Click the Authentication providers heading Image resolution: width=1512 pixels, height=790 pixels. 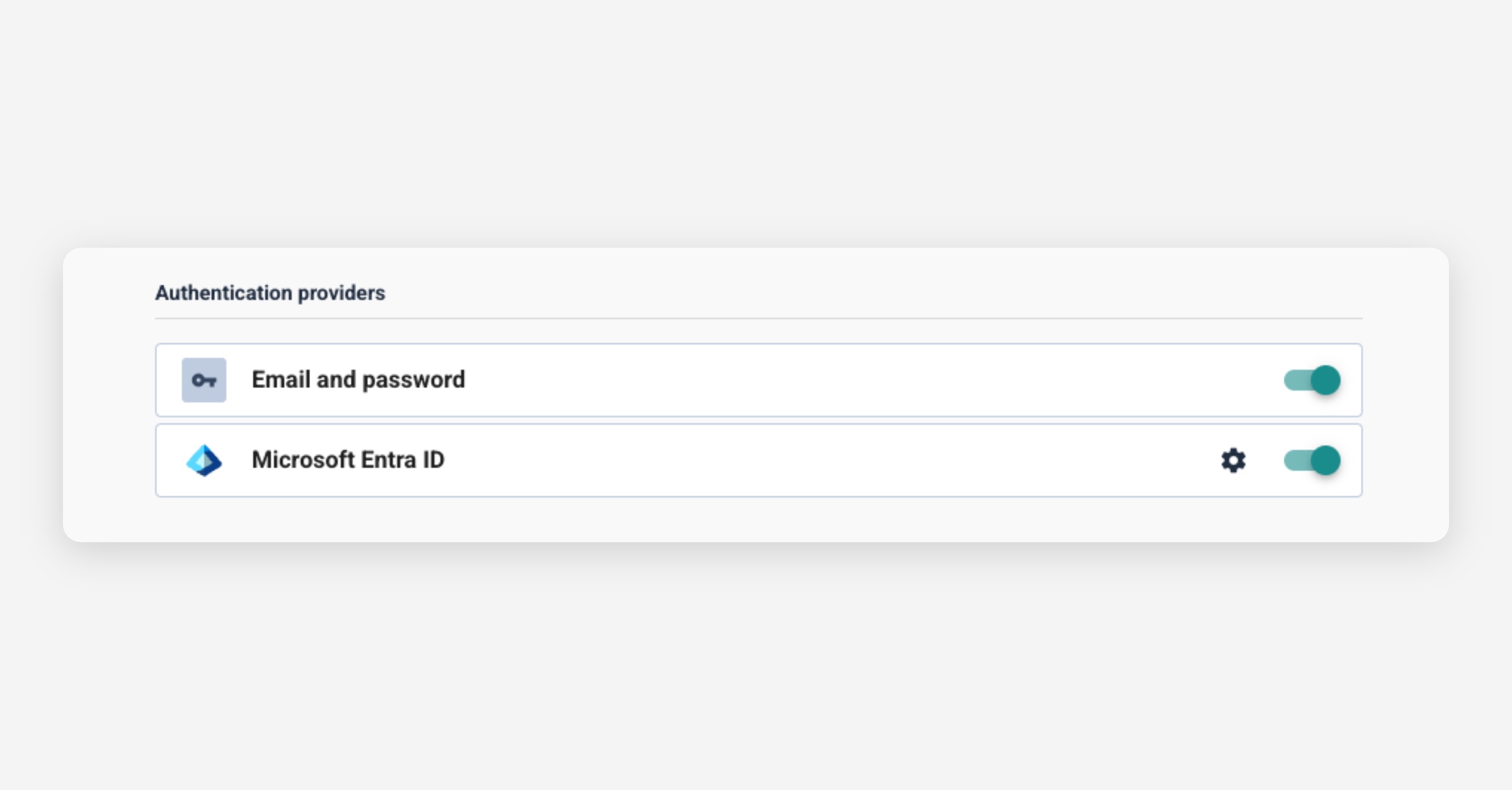[270, 293]
